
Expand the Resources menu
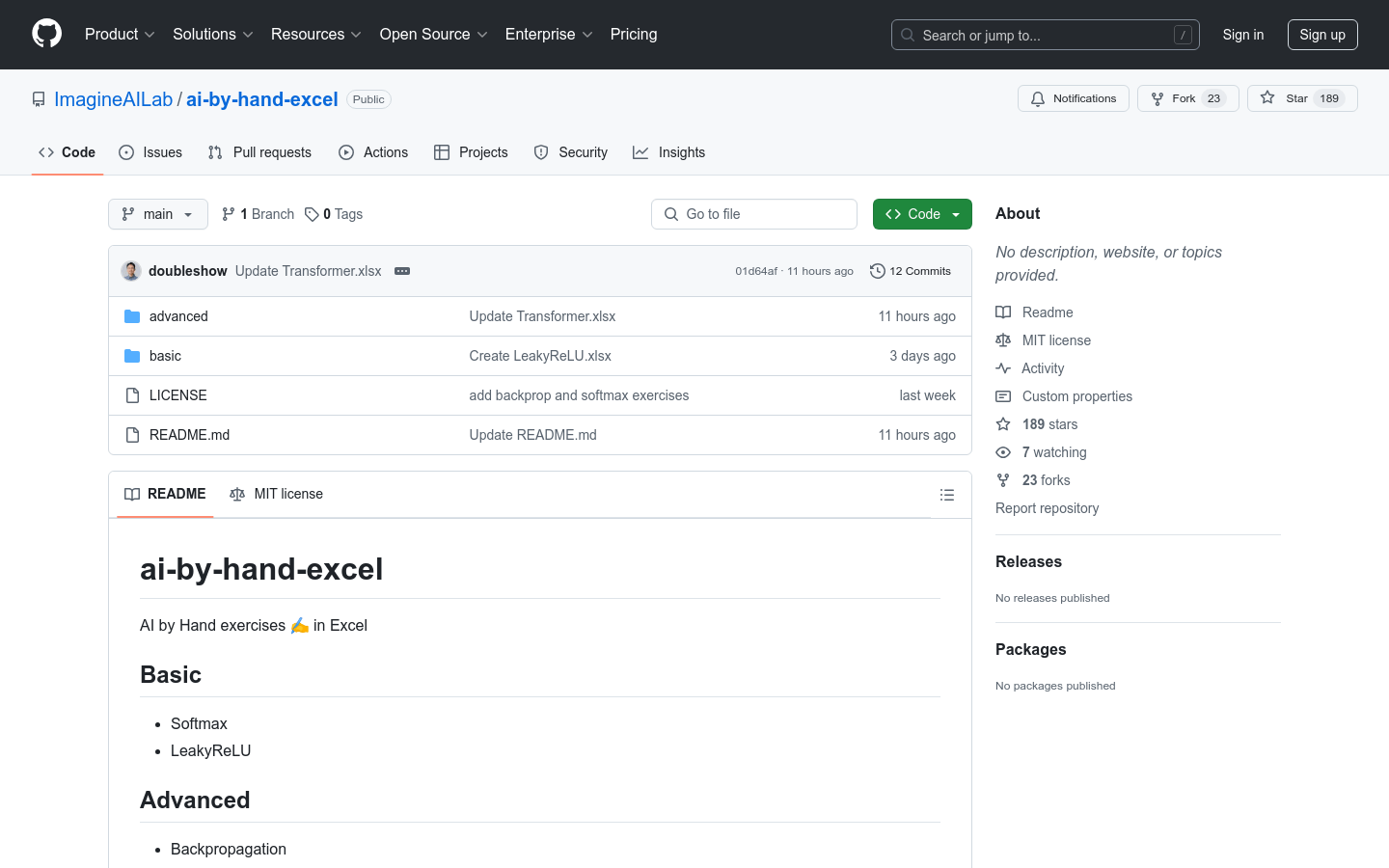click(x=316, y=34)
